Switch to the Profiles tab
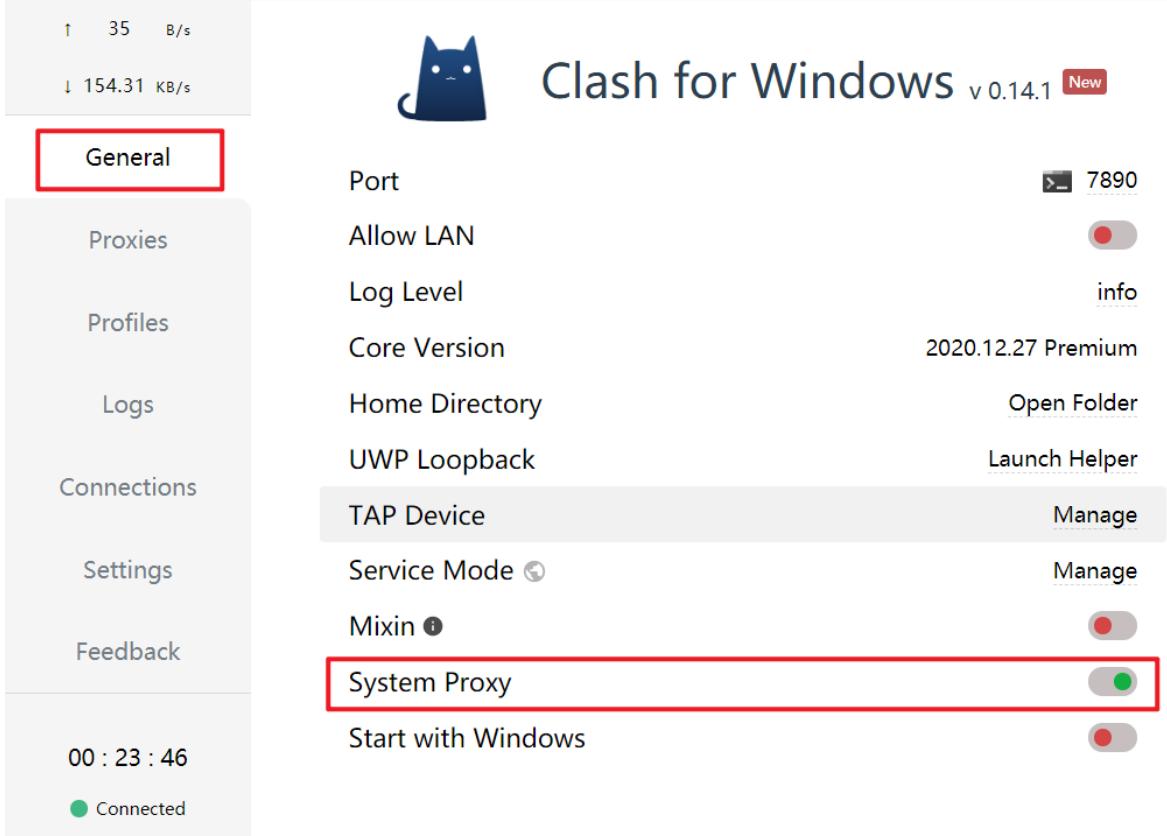 tap(128, 322)
